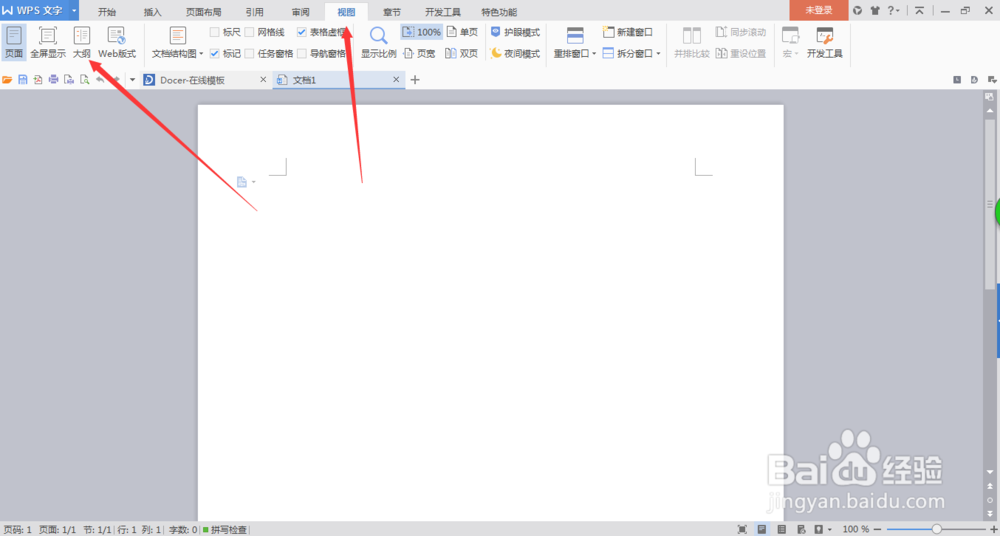Image resolution: width=1000 pixels, height=536 pixels.
Task: Collapse the ribbon with up-arrow icon
Action: point(919,11)
